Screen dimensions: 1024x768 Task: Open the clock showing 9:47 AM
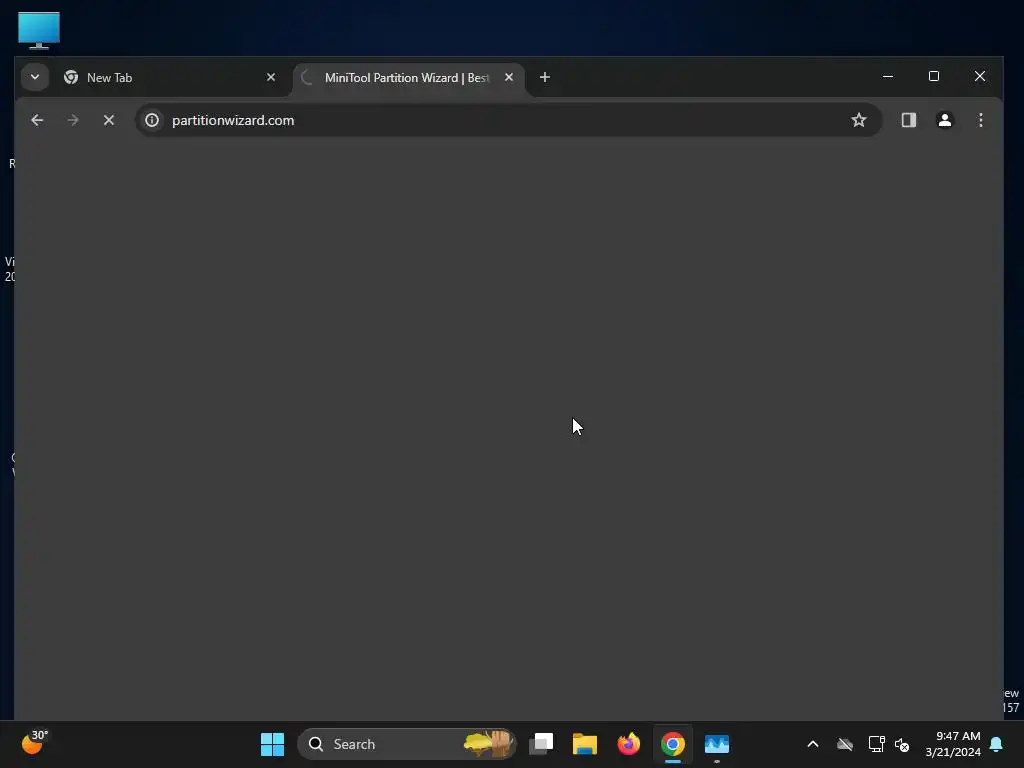click(953, 744)
